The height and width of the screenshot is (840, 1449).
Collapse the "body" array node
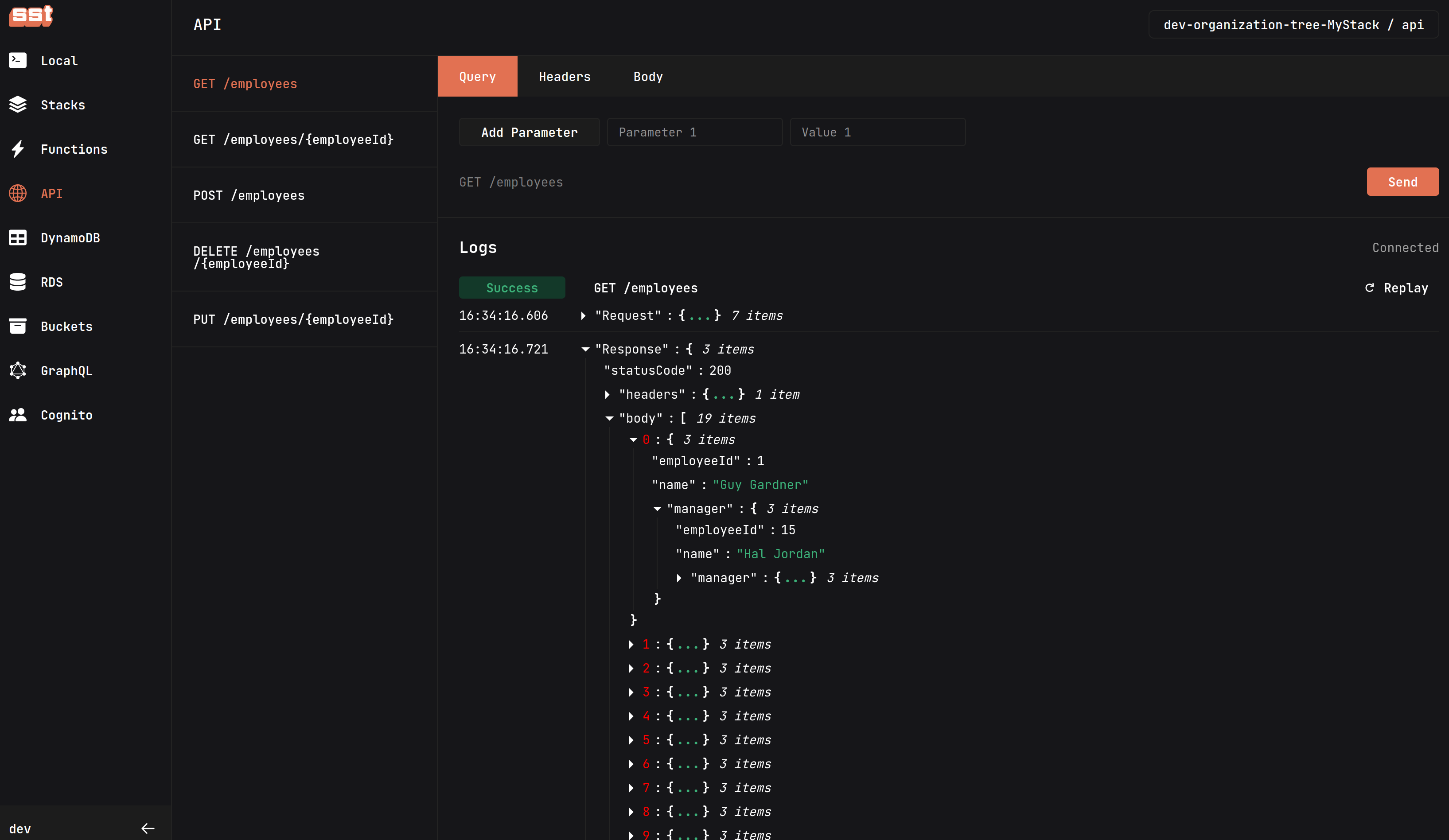(x=609, y=419)
